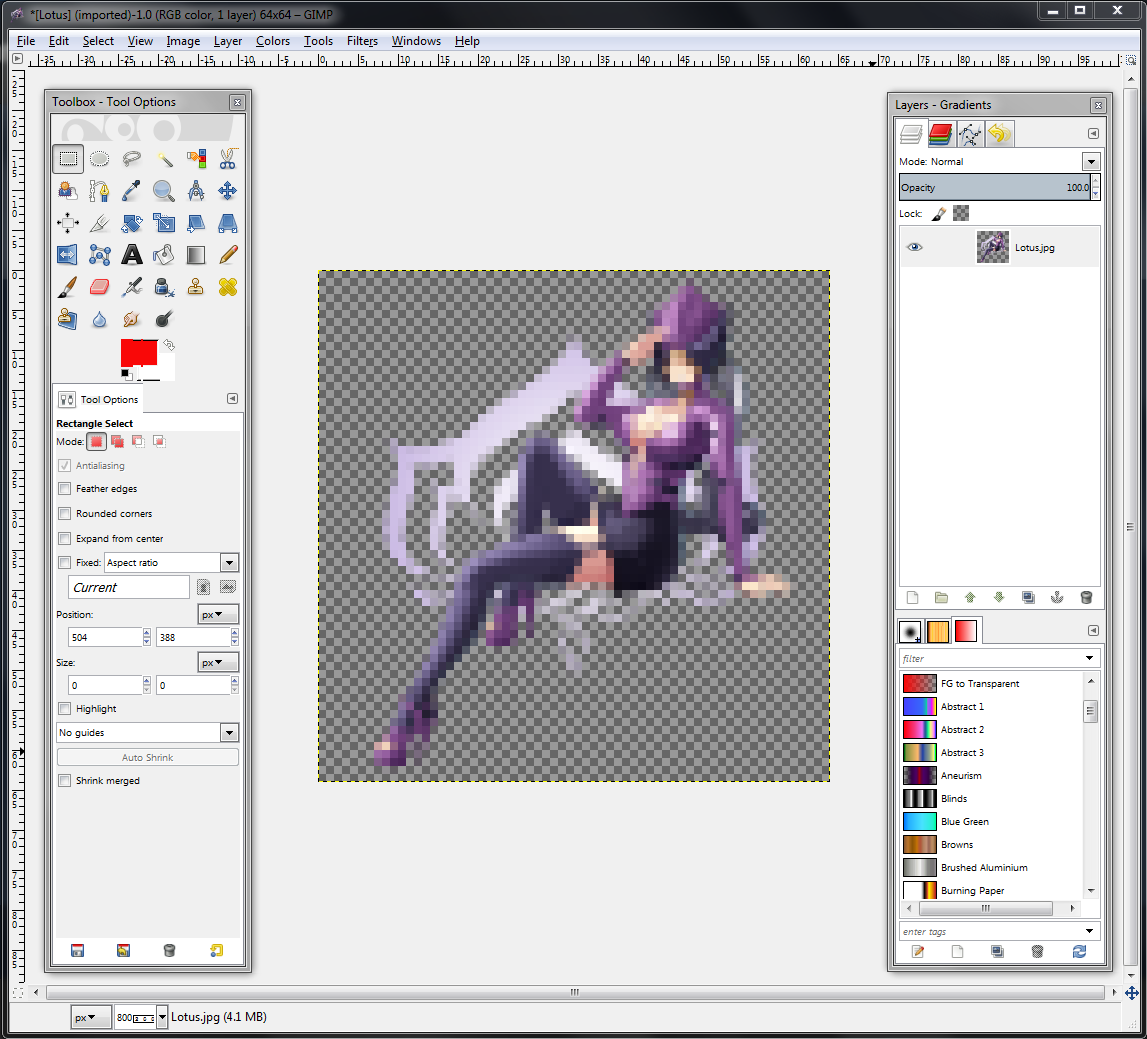Select the Foreground Select tool
The width and height of the screenshot is (1147, 1039).
point(68,191)
